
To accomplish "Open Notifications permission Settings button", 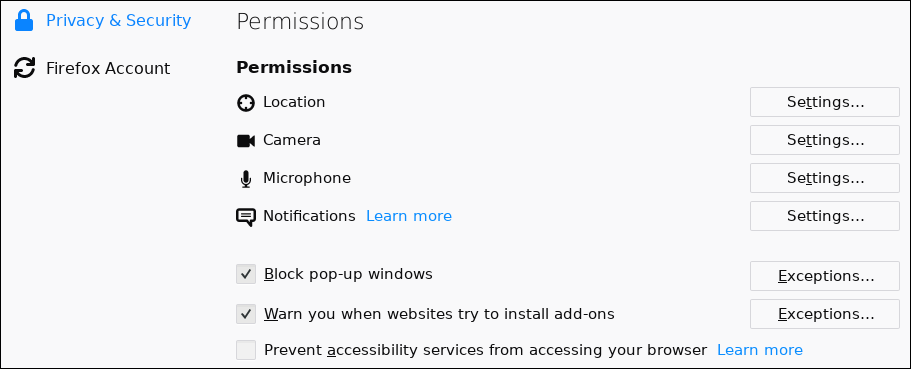I will point(824,216).
